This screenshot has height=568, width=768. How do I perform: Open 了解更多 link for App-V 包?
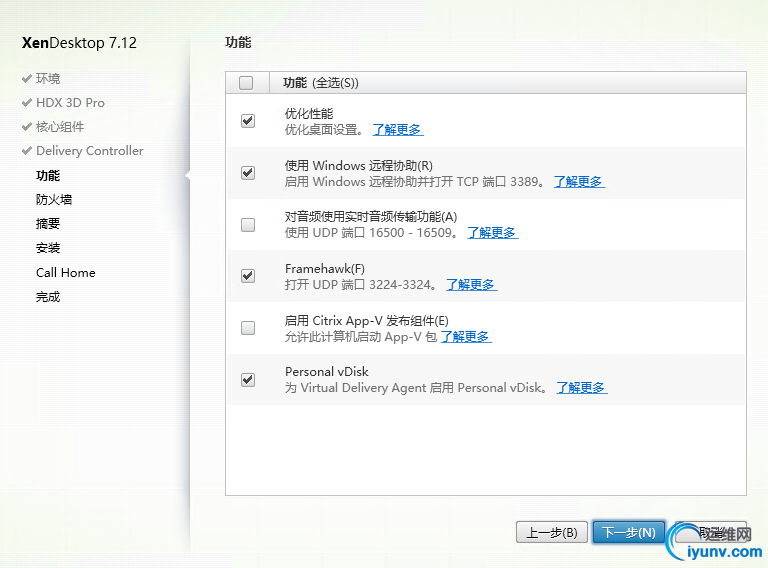tap(466, 336)
